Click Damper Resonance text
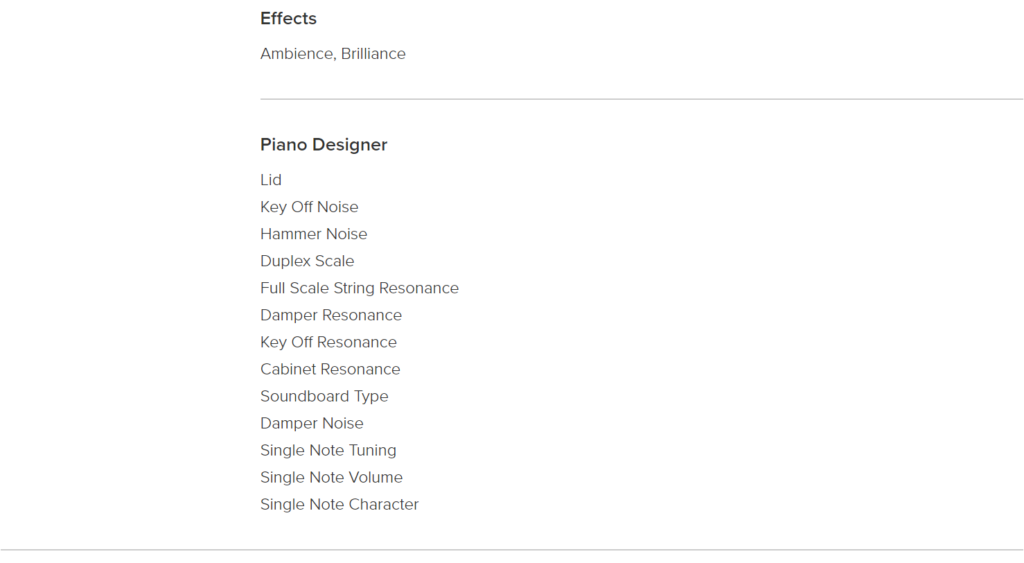 coord(330,315)
